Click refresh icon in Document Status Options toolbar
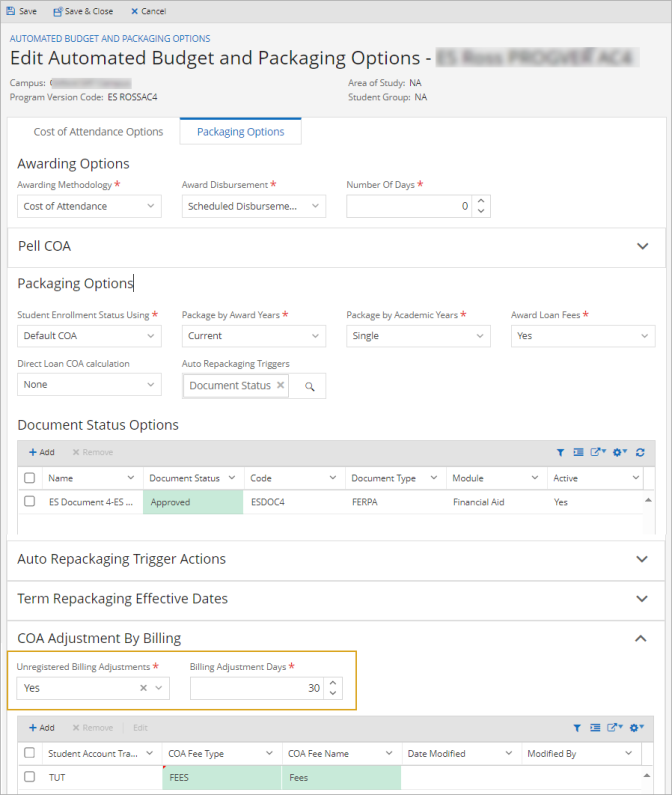Screen dimensions: 672x795 (640, 452)
